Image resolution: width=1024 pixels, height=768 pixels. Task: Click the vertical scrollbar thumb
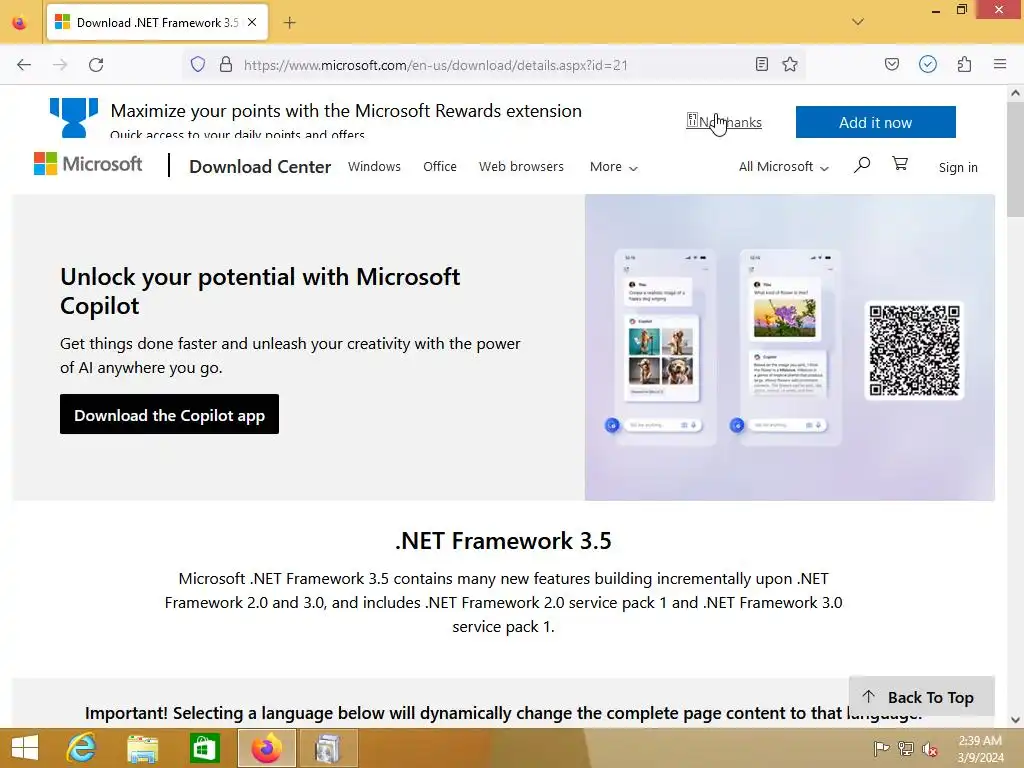[x=1015, y=160]
